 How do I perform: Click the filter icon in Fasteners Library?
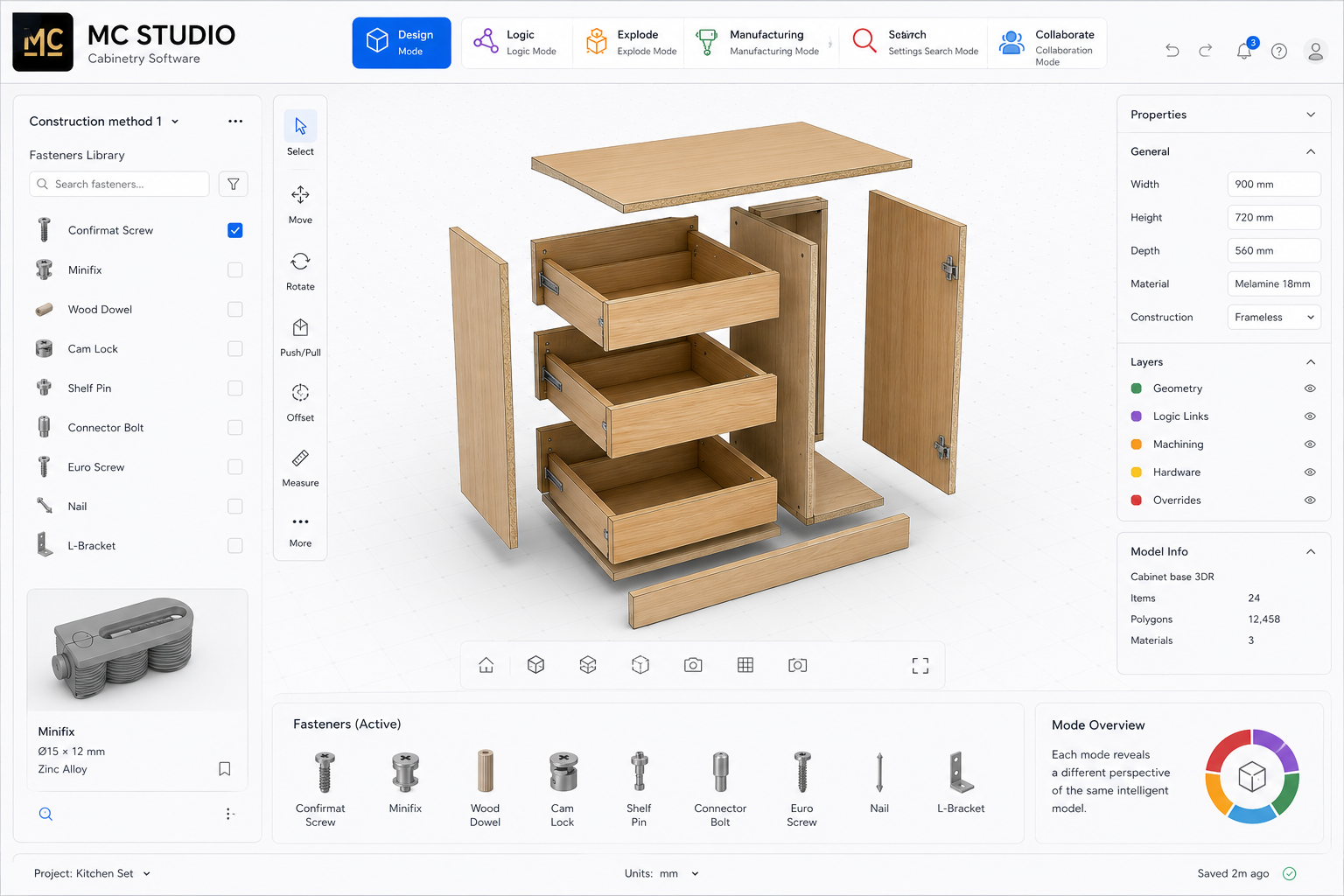234,184
